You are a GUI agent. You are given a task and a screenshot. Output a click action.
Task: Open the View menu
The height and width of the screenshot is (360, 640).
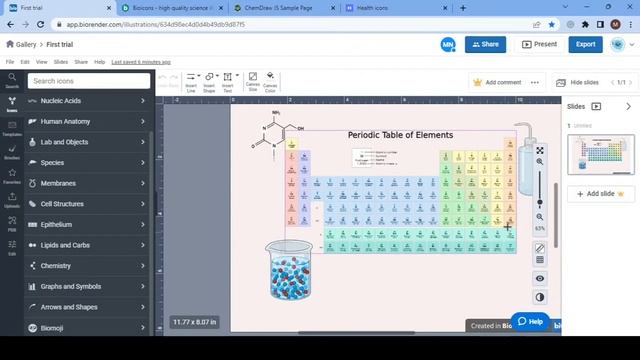[42, 62]
